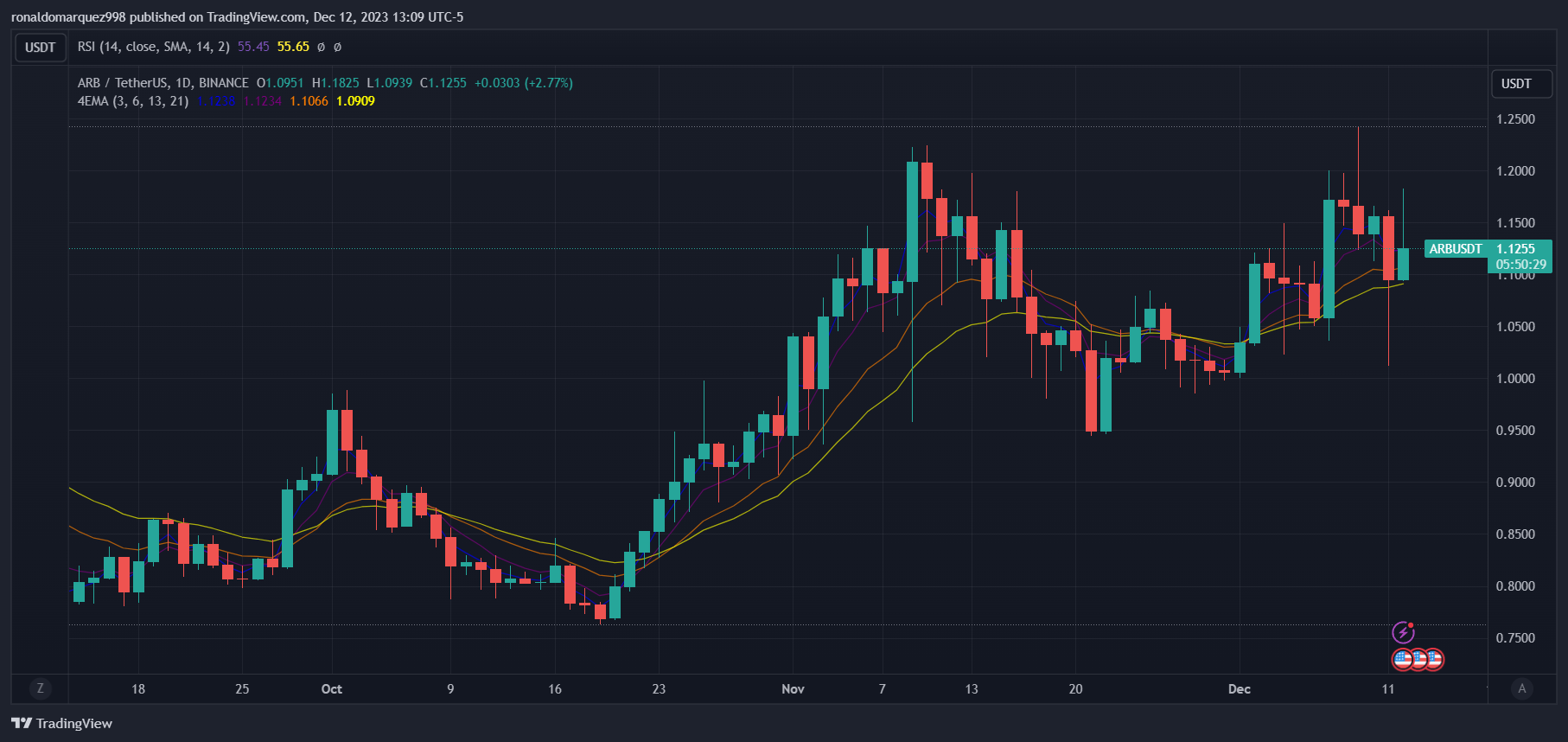Click the Nov label on time axis
The height and width of the screenshot is (742, 1568).
[793, 689]
